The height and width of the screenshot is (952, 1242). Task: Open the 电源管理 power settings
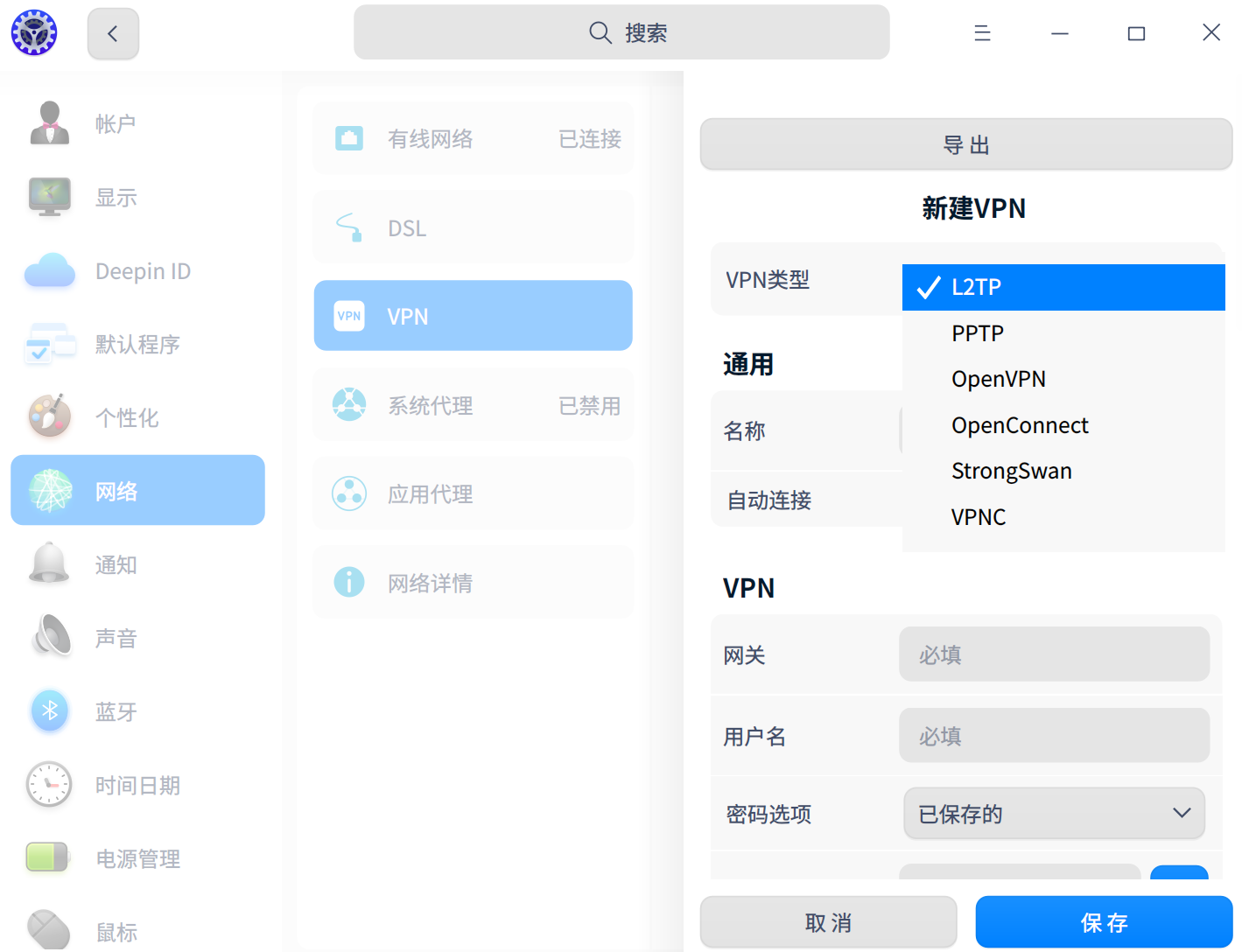point(137,858)
